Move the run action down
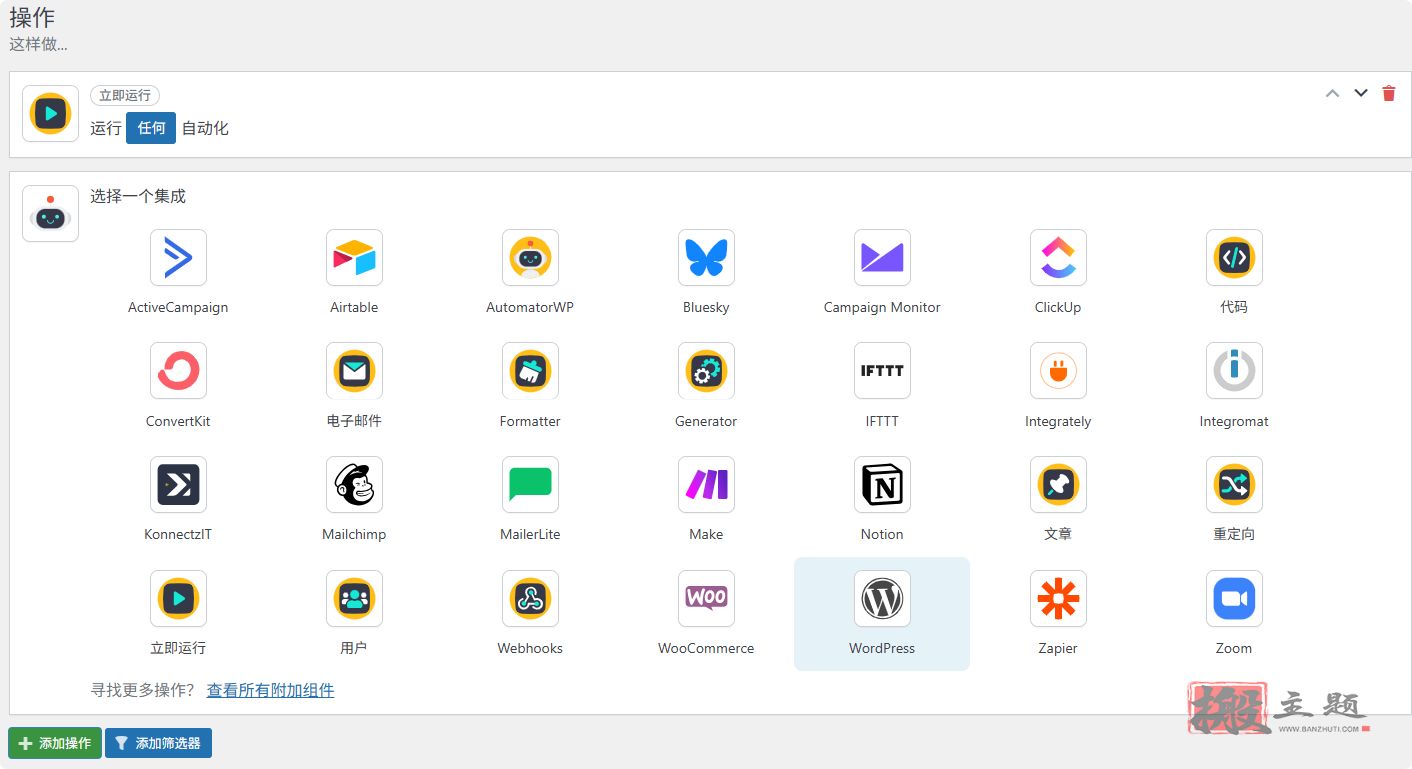Image resolution: width=1412 pixels, height=769 pixels. (x=1360, y=93)
